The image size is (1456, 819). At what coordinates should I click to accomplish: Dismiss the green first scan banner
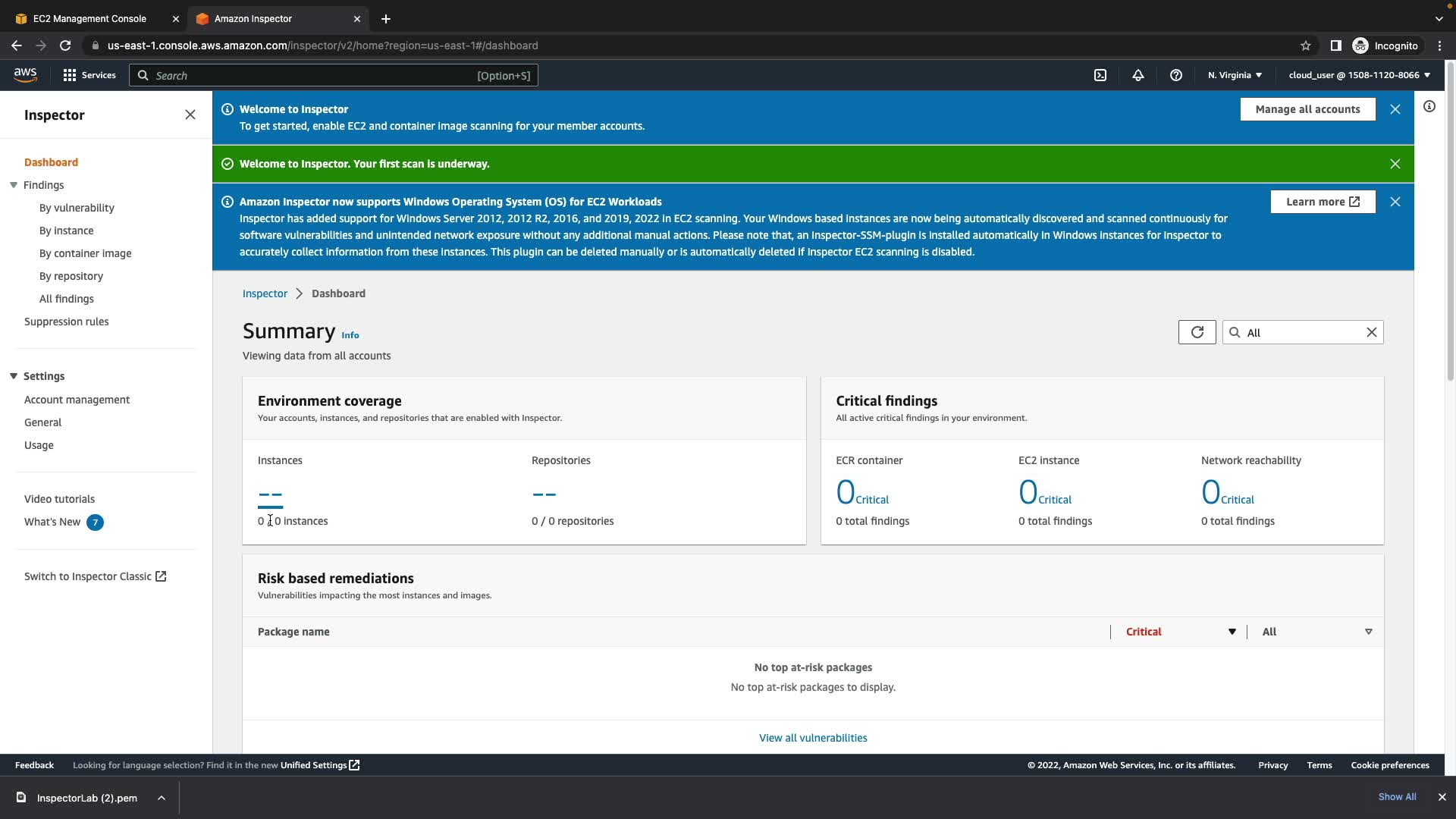click(x=1395, y=164)
